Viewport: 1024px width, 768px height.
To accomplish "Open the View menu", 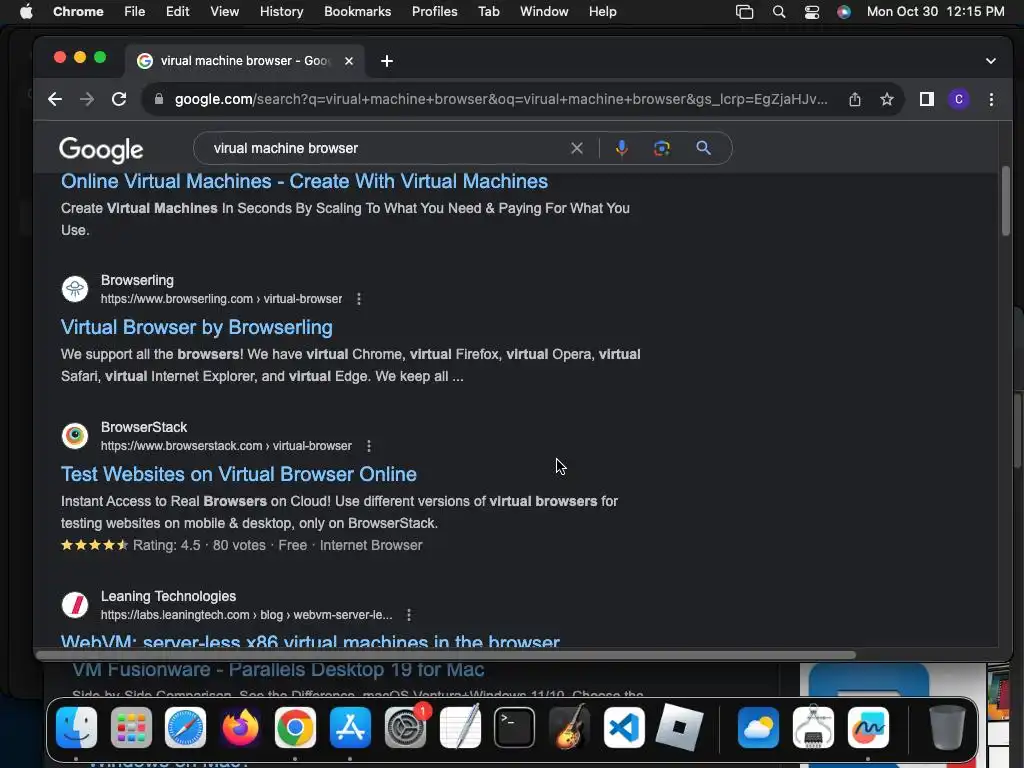I will pyautogui.click(x=225, y=12).
